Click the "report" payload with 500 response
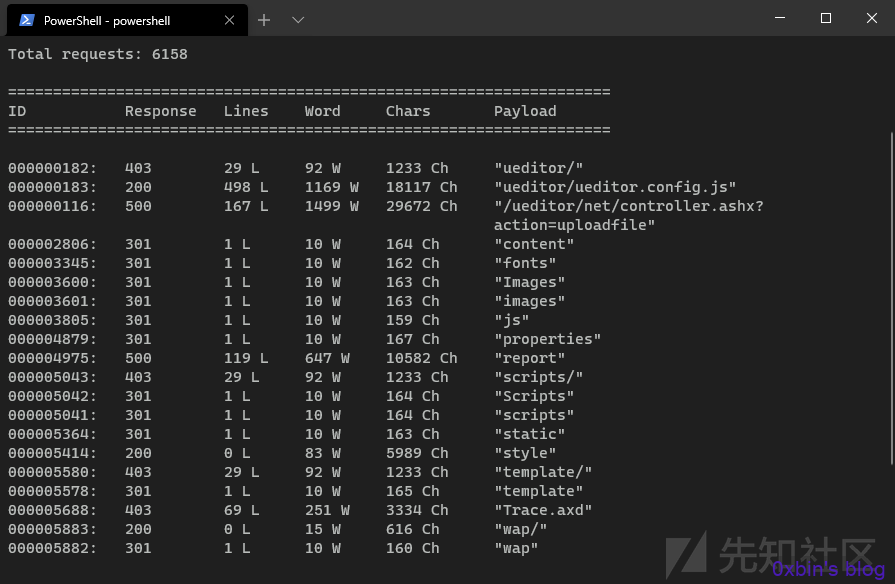Image resolution: width=895 pixels, height=584 pixels. [530, 358]
